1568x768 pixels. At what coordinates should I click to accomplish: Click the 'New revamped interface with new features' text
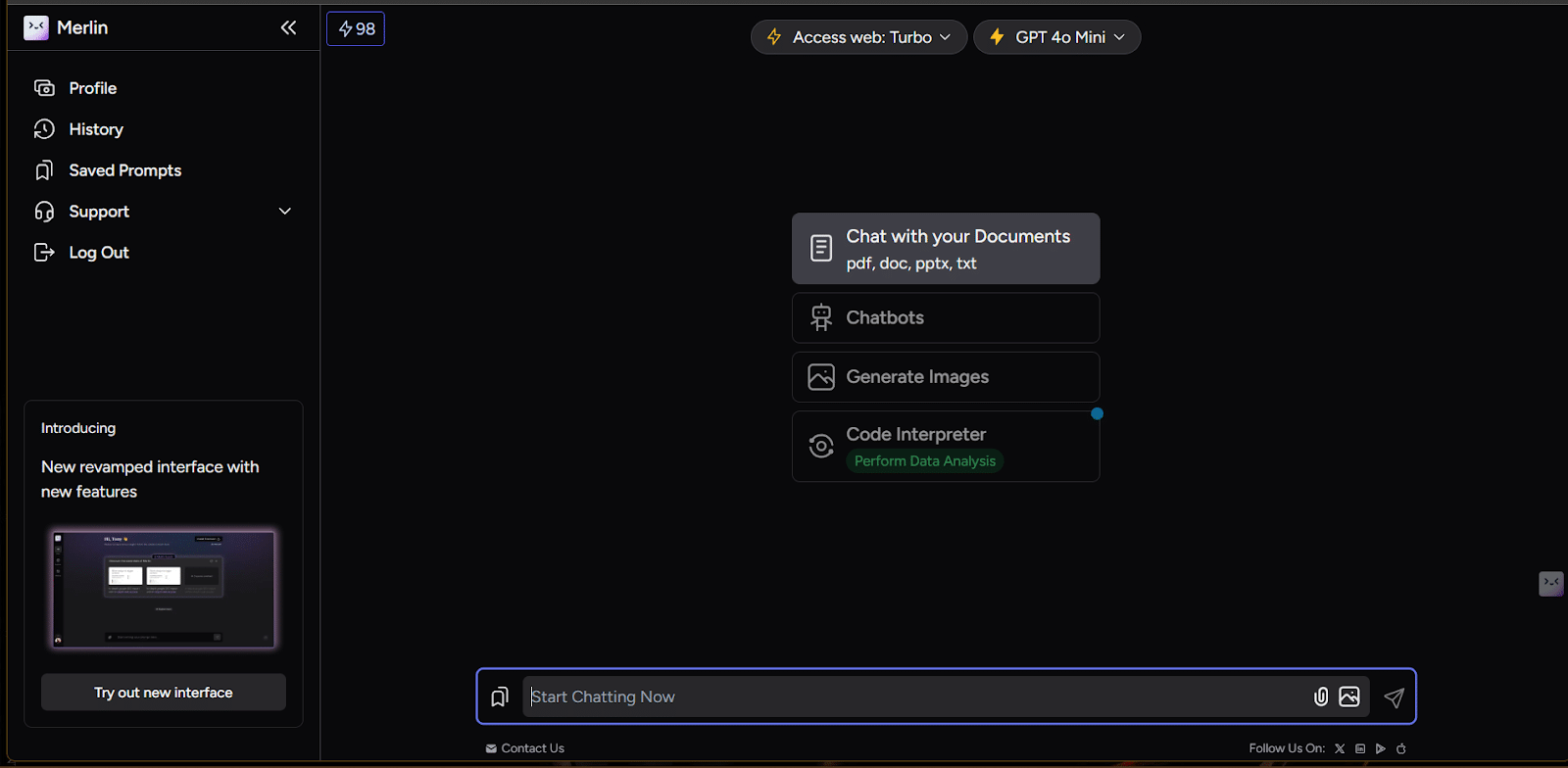150,479
